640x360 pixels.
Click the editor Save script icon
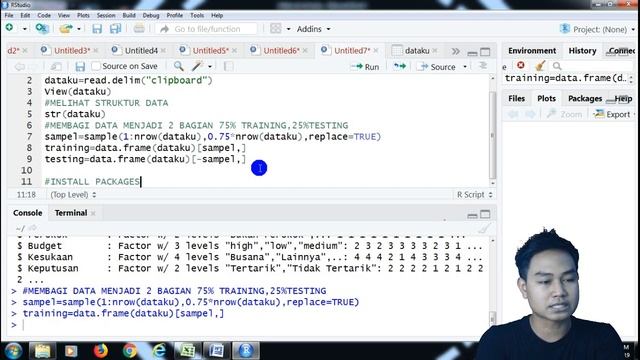pos(80,66)
